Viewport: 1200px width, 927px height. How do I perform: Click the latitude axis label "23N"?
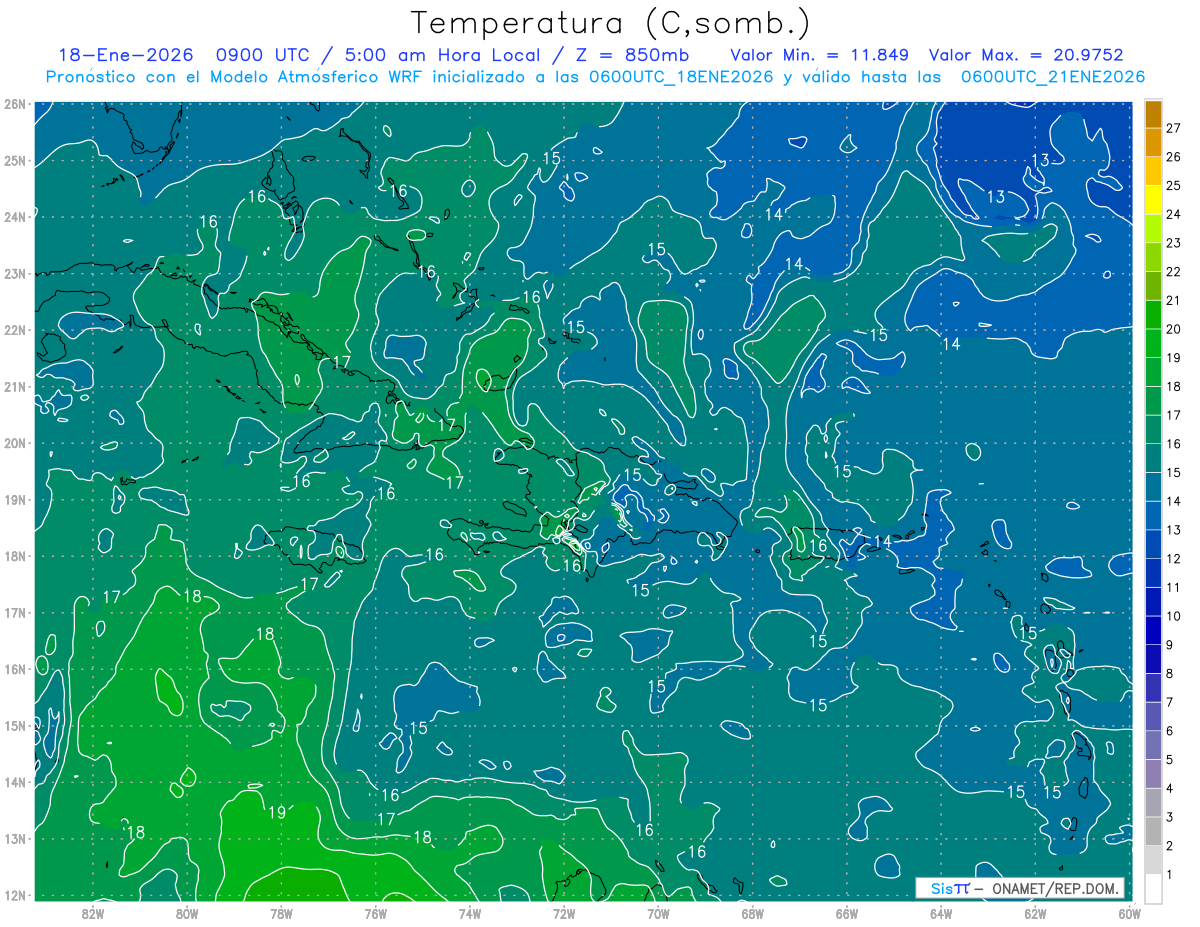[x=14, y=273]
